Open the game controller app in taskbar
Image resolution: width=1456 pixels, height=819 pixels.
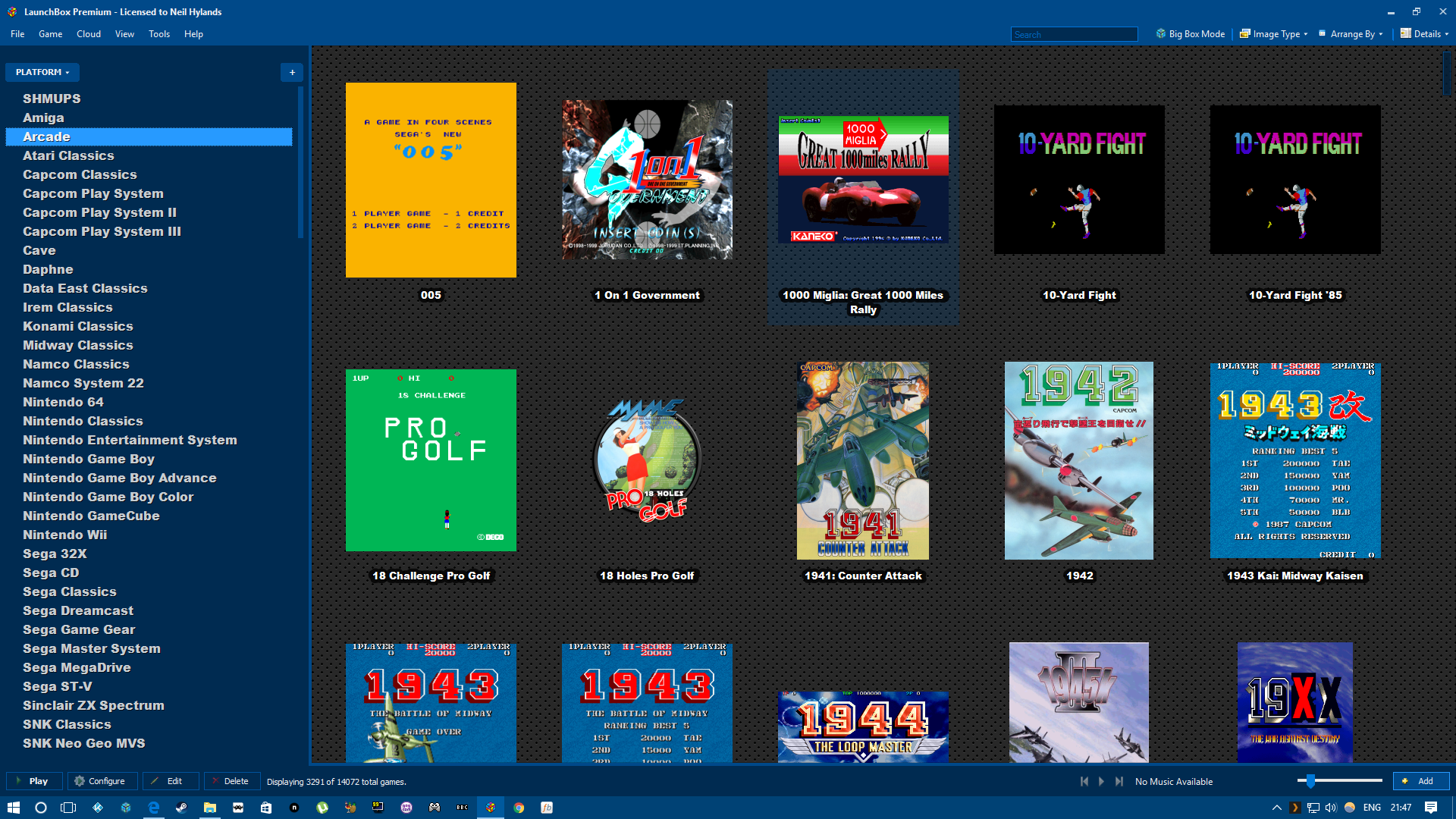(435, 808)
